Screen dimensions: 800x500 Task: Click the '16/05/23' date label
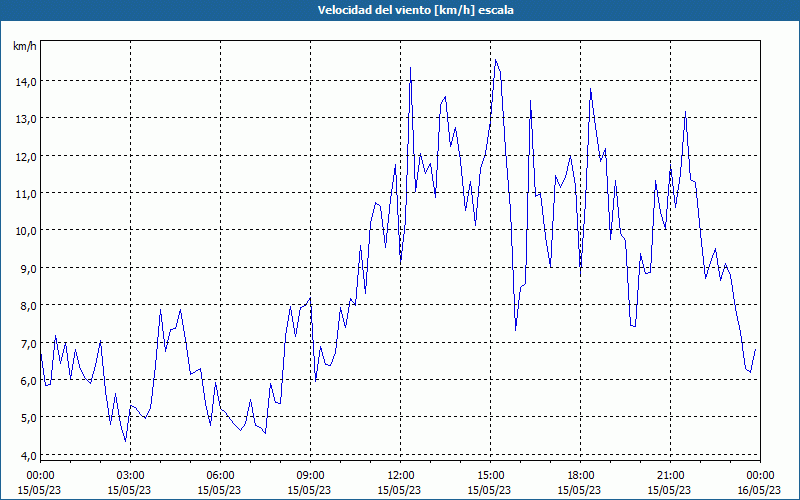pyautogui.click(x=760, y=490)
